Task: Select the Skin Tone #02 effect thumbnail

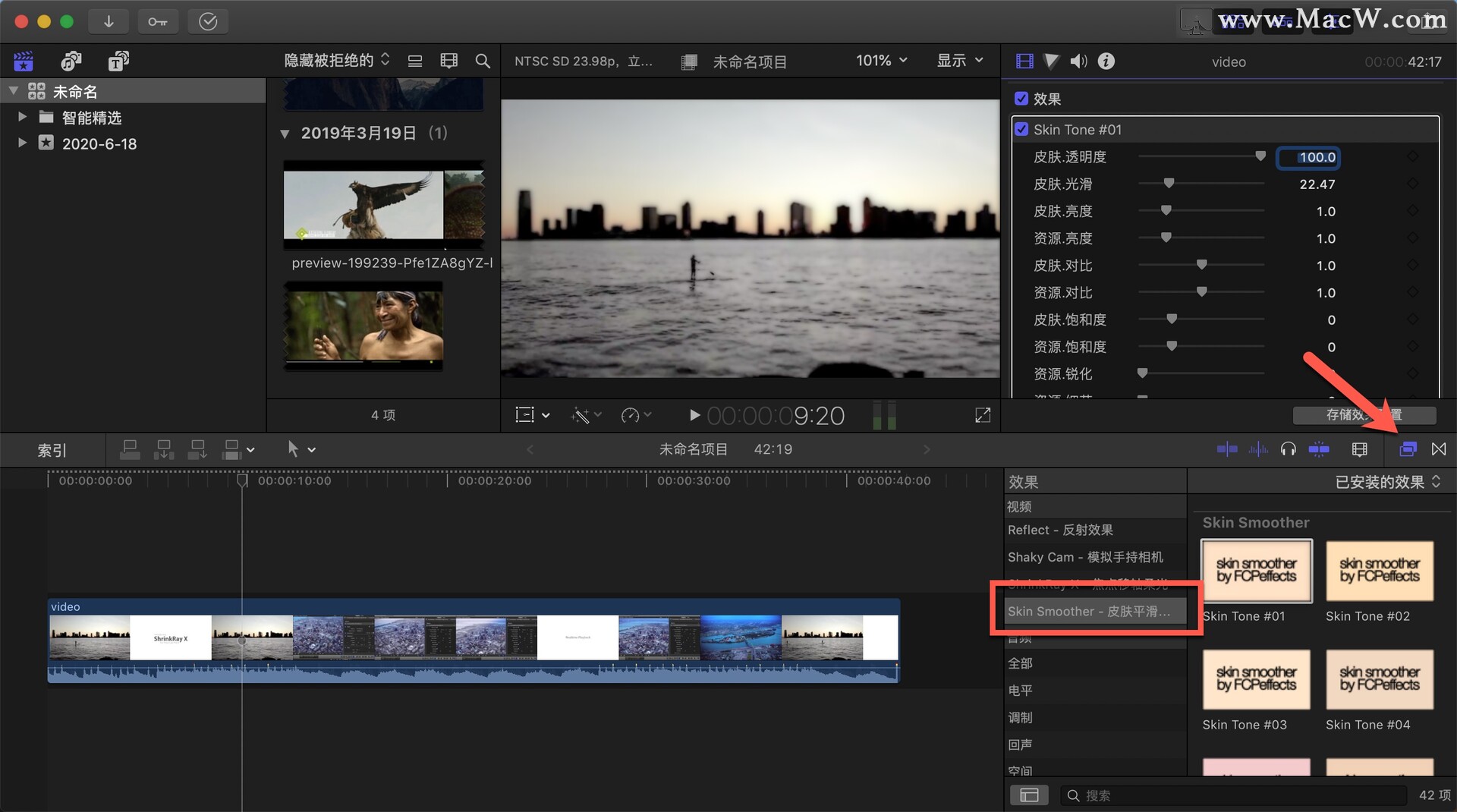Action: pyautogui.click(x=1380, y=571)
